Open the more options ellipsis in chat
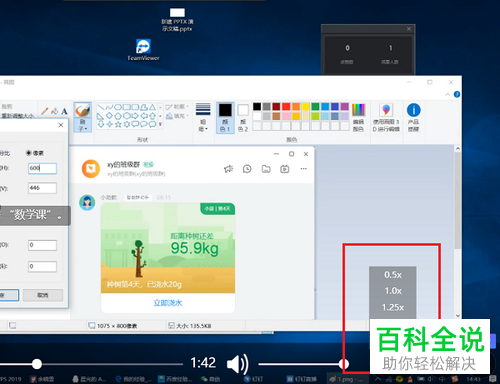 [x=303, y=169]
